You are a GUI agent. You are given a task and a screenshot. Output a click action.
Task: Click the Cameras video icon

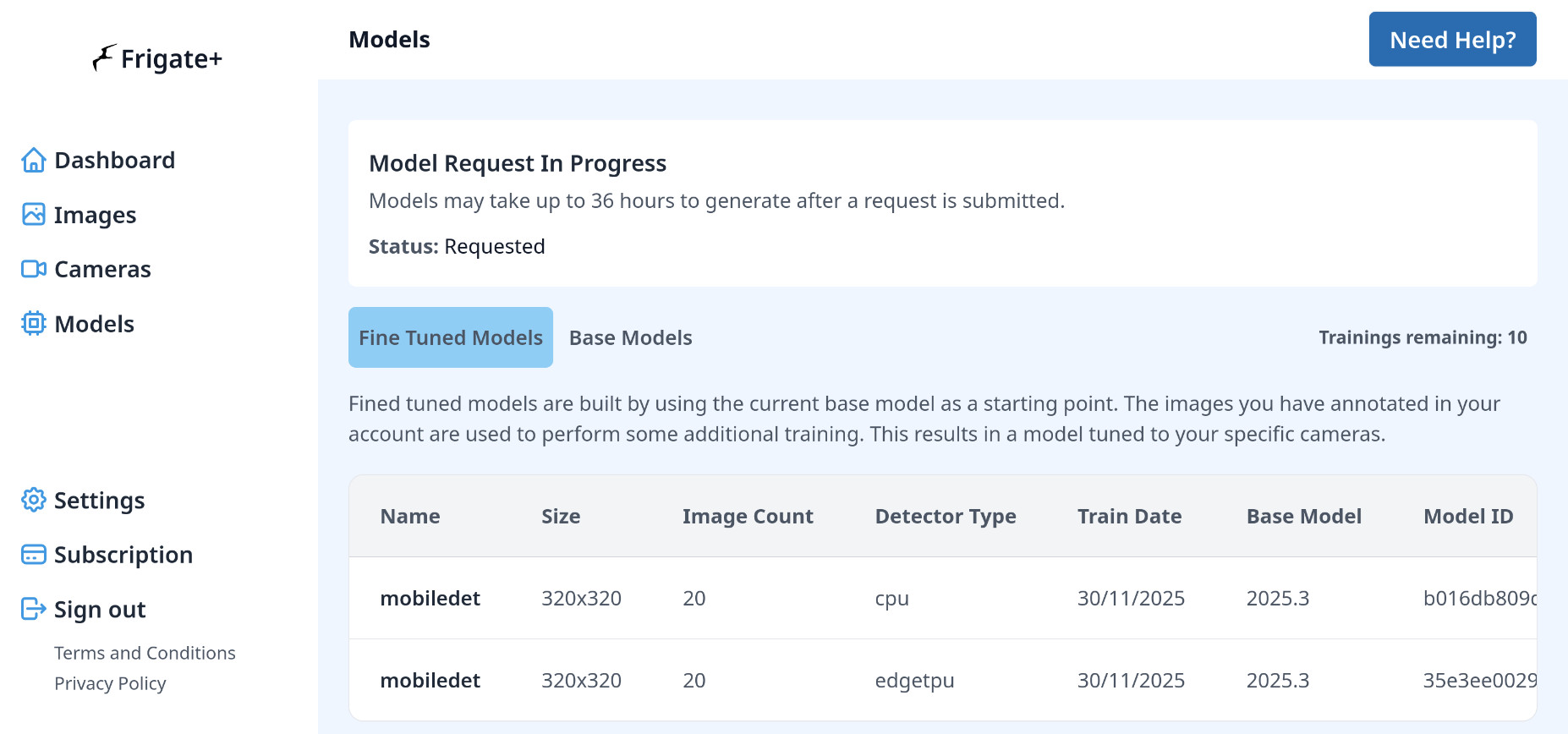(34, 269)
